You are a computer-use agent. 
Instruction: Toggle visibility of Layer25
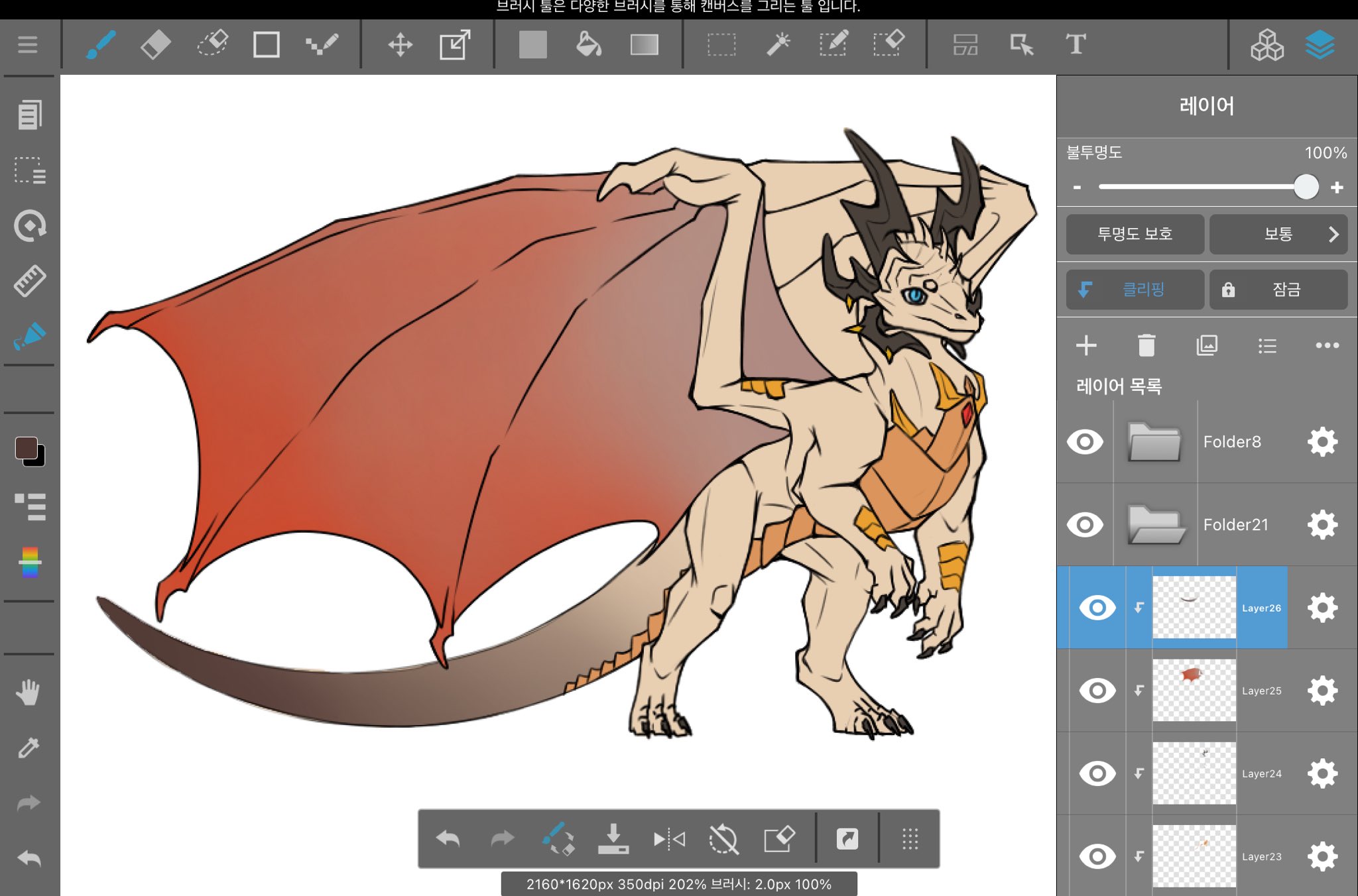1097,691
